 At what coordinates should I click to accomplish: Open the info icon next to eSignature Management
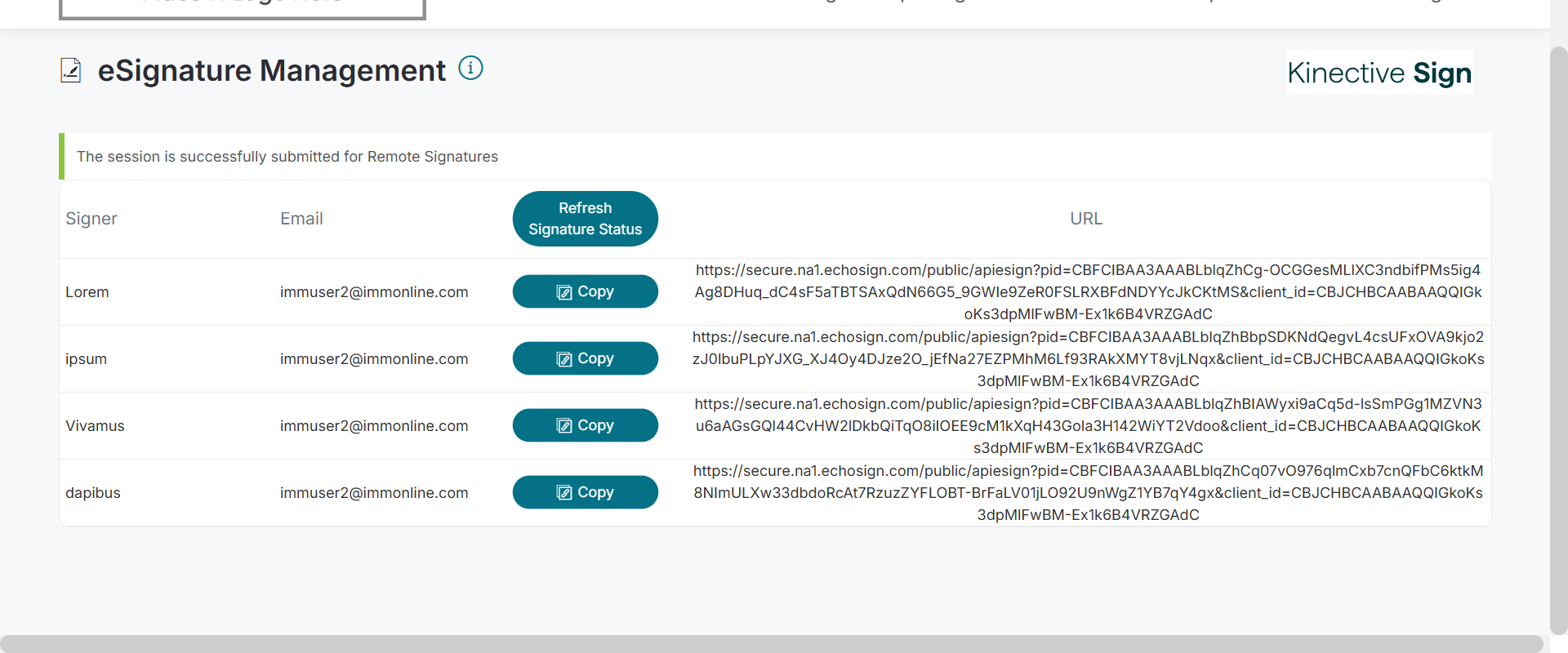[470, 68]
